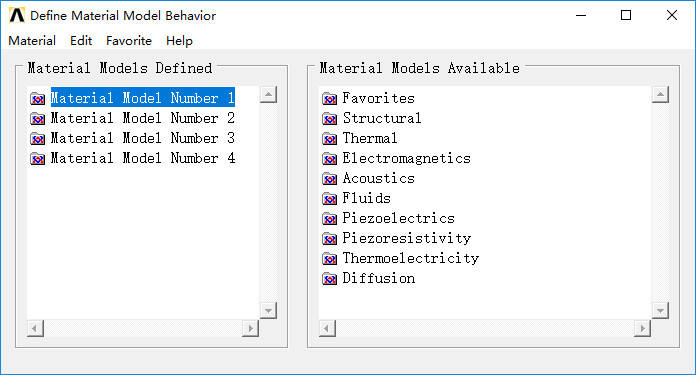Click the Thermal folder icon

[329, 138]
